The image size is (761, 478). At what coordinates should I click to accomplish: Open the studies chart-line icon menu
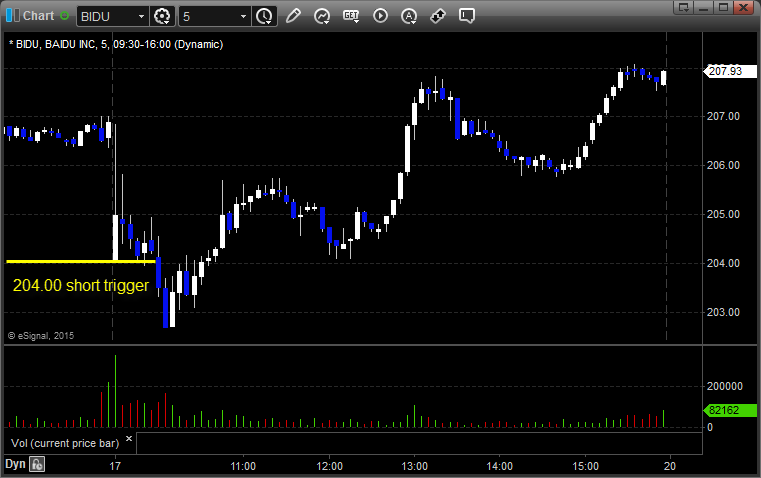click(322, 16)
